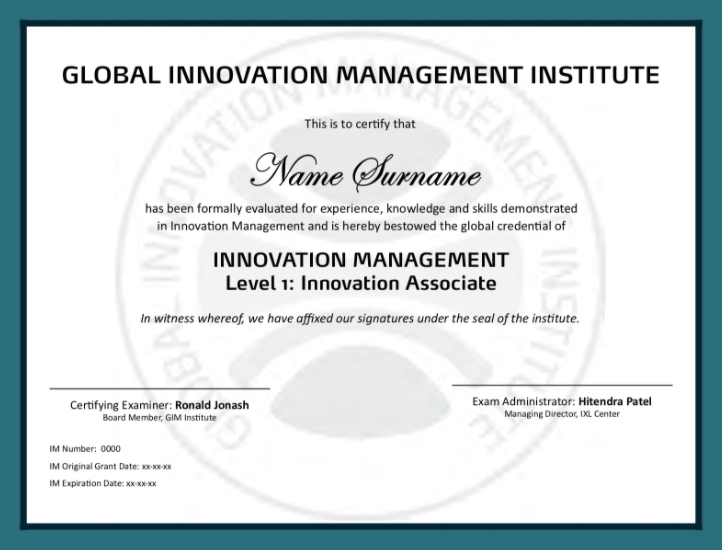Click 'Certifying Examiner: Ronald Jonash'
Viewport: 722px width, 550px height.
pos(159,405)
